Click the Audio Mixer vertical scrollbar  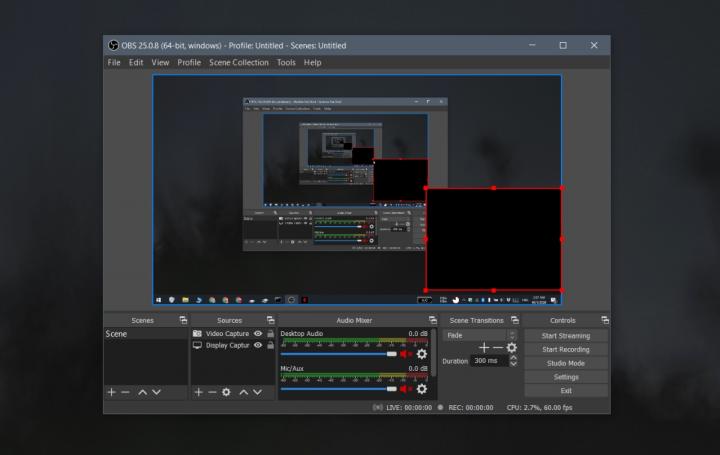pos(433,353)
